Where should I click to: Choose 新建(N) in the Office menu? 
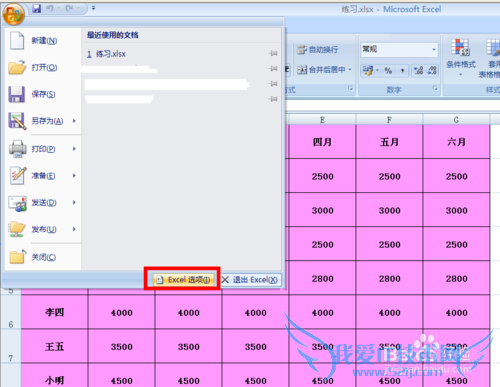tap(43, 41)
